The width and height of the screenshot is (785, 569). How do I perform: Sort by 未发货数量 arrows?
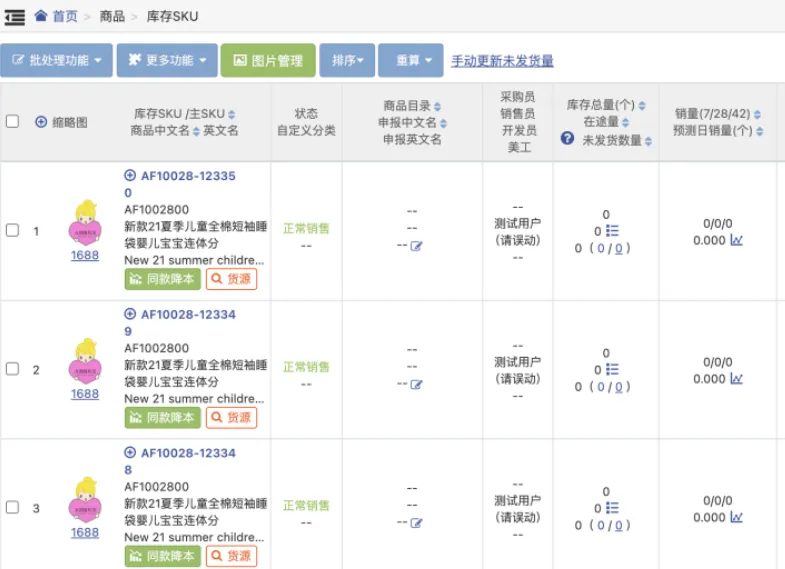(648, 141)
